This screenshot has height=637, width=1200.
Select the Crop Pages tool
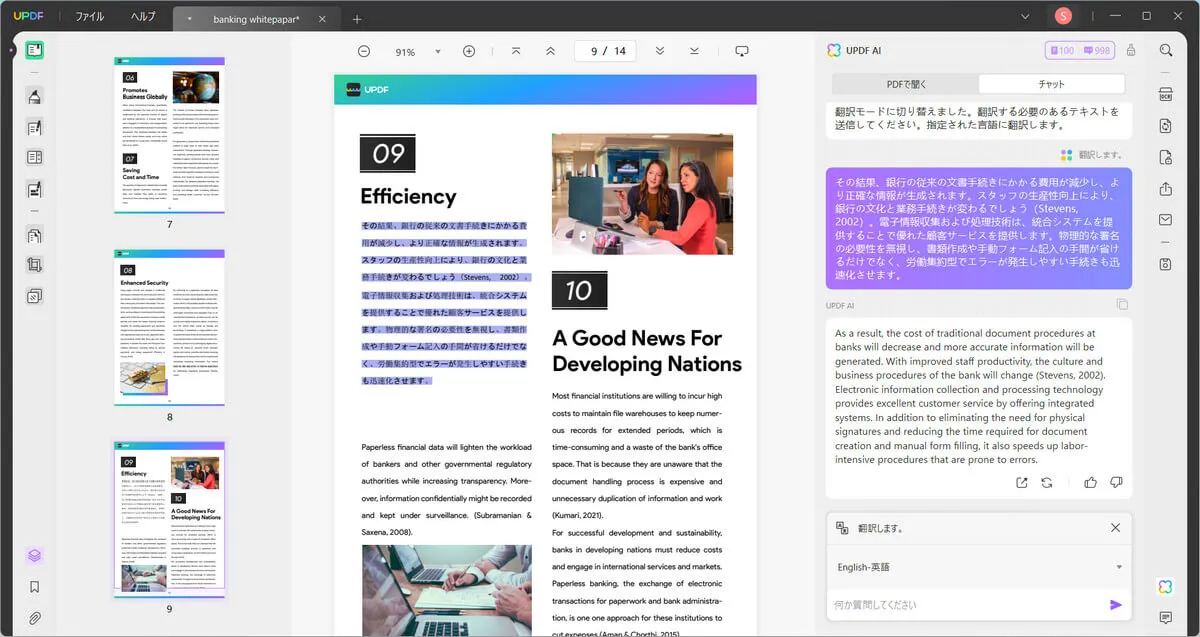click(35, 265)
